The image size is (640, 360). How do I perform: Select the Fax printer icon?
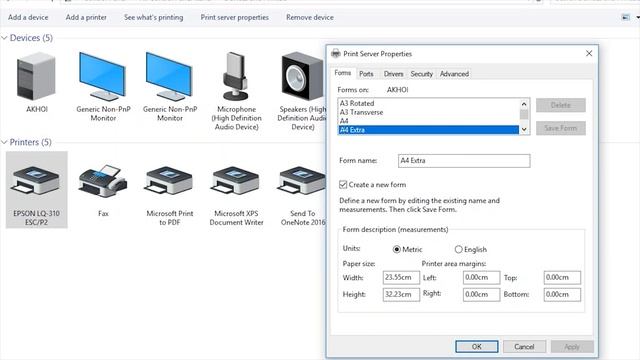(103, 182)
